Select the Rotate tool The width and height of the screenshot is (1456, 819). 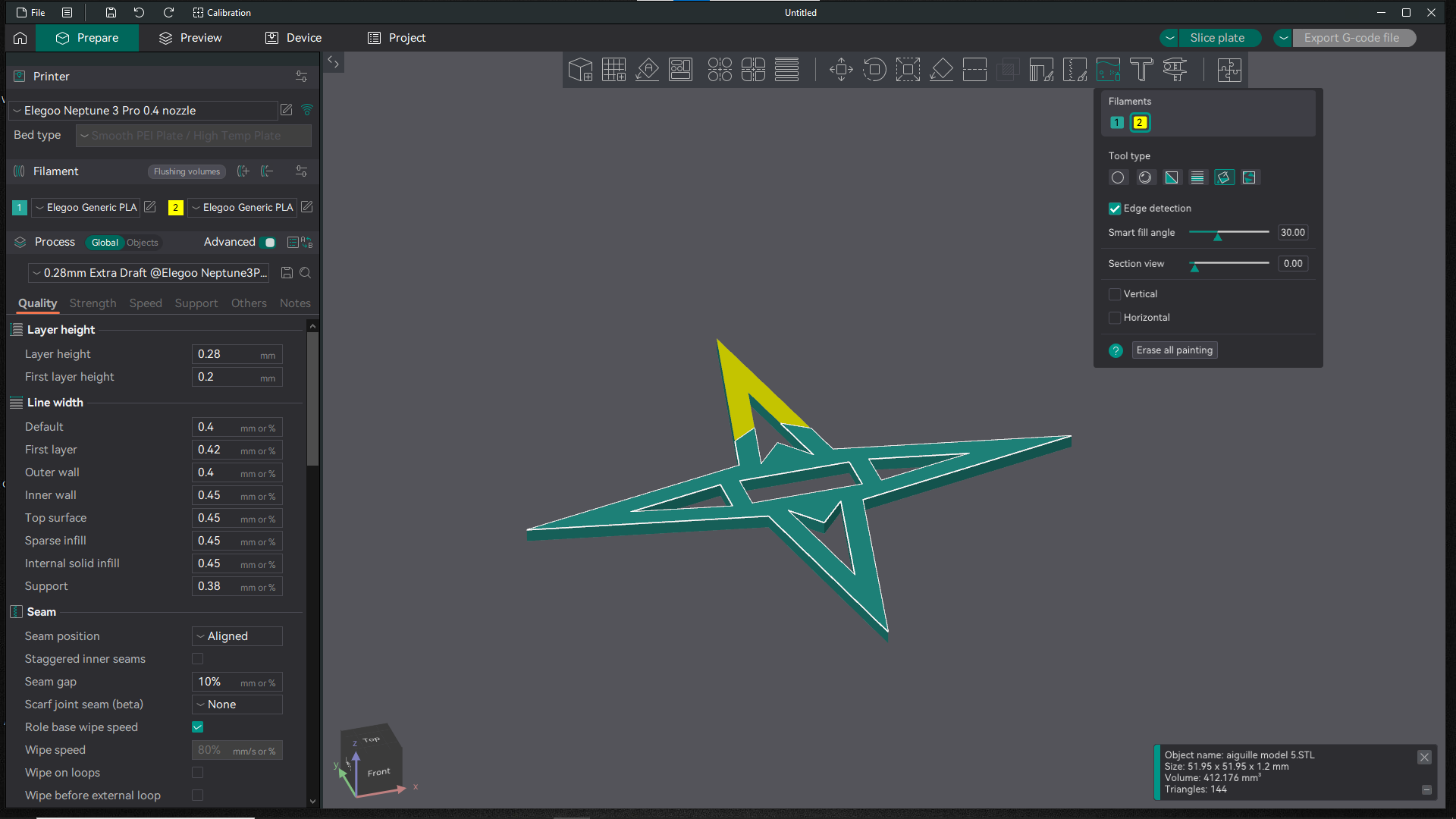click(874, 69)
